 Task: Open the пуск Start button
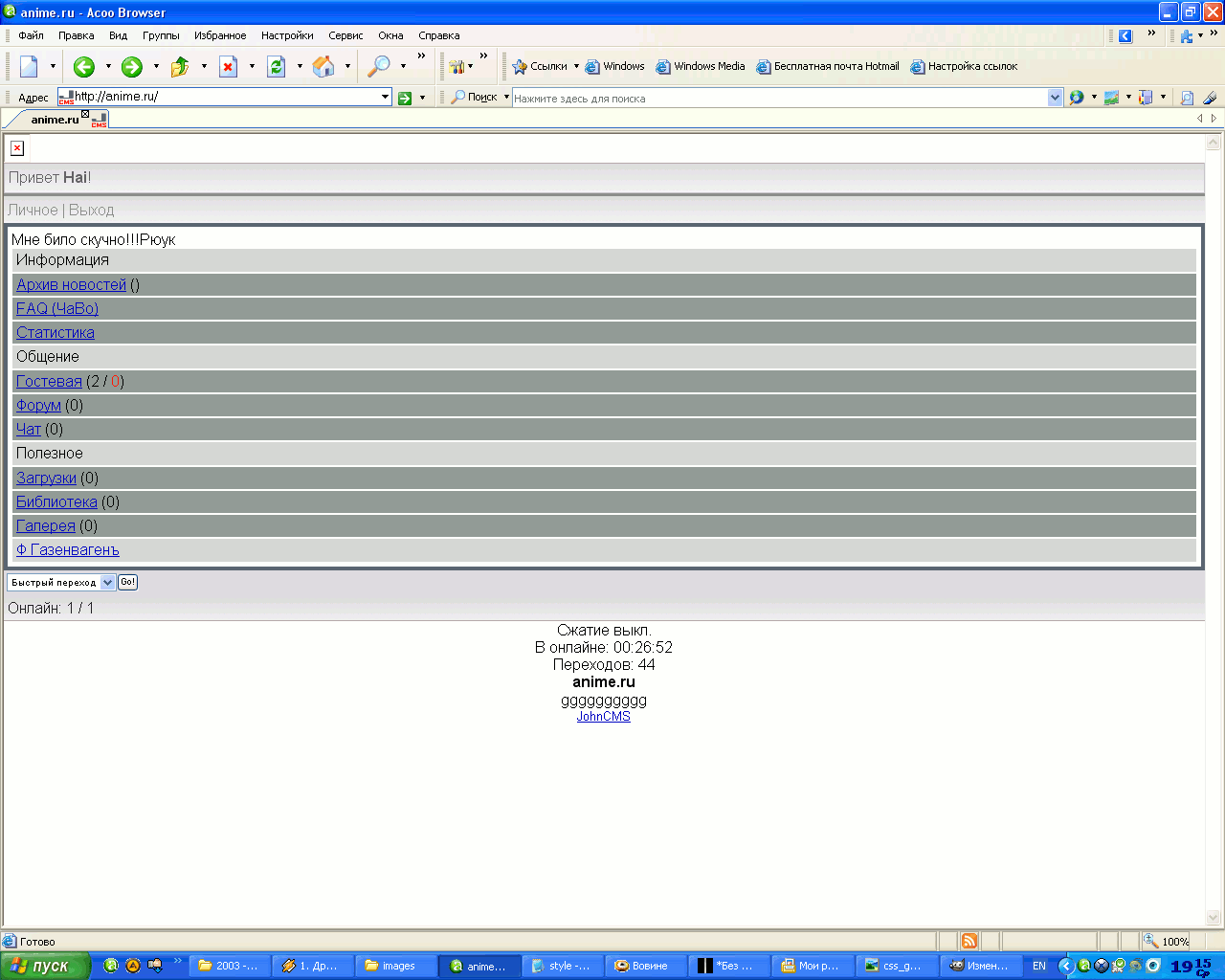point(45,966)
